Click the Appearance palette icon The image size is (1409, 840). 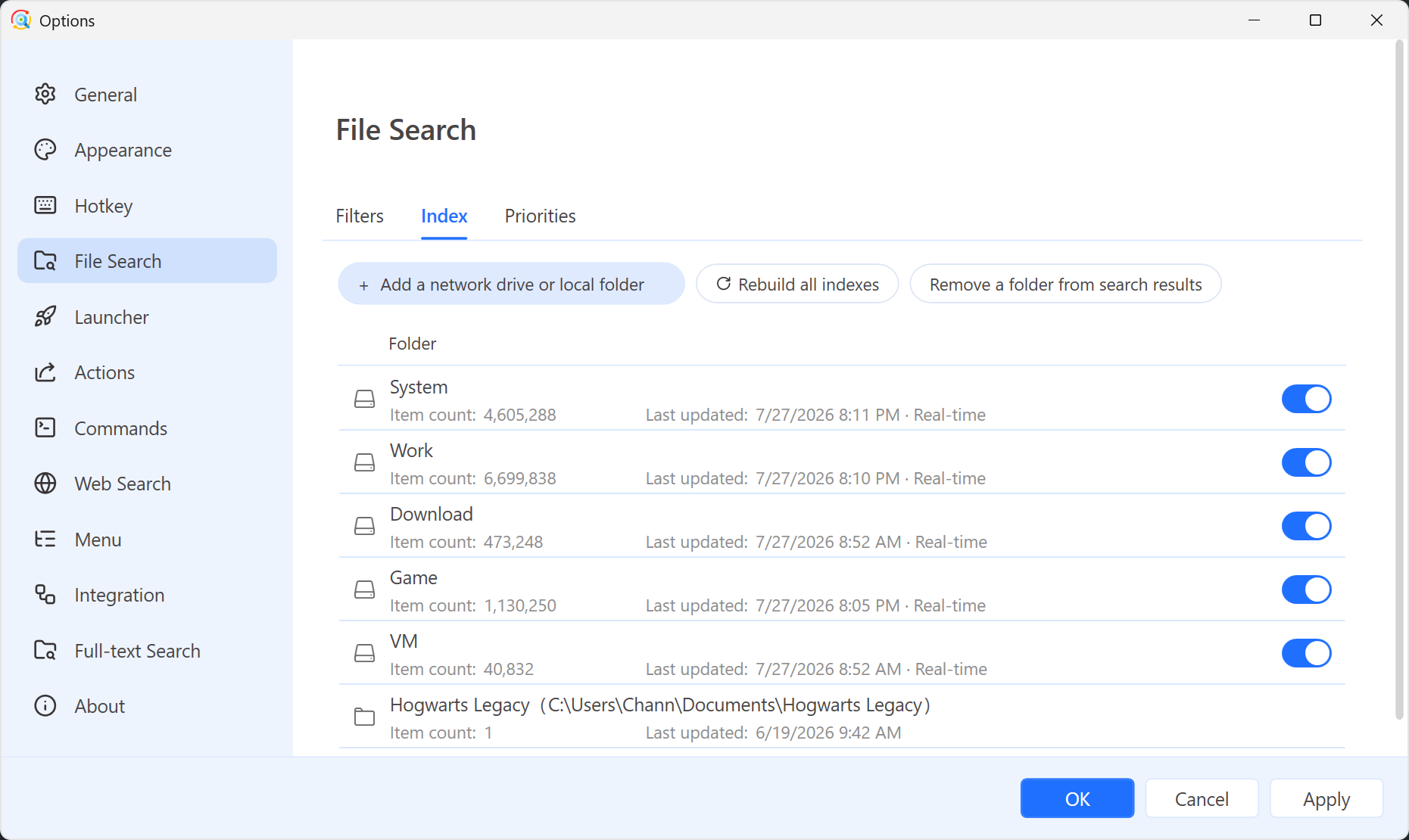tap(45, 150)
